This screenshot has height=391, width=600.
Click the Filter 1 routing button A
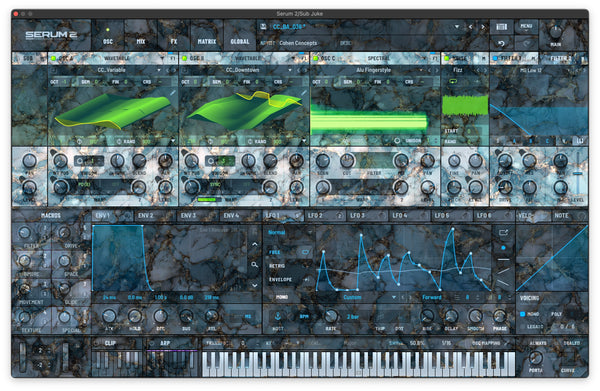click(x=514, y=141)
